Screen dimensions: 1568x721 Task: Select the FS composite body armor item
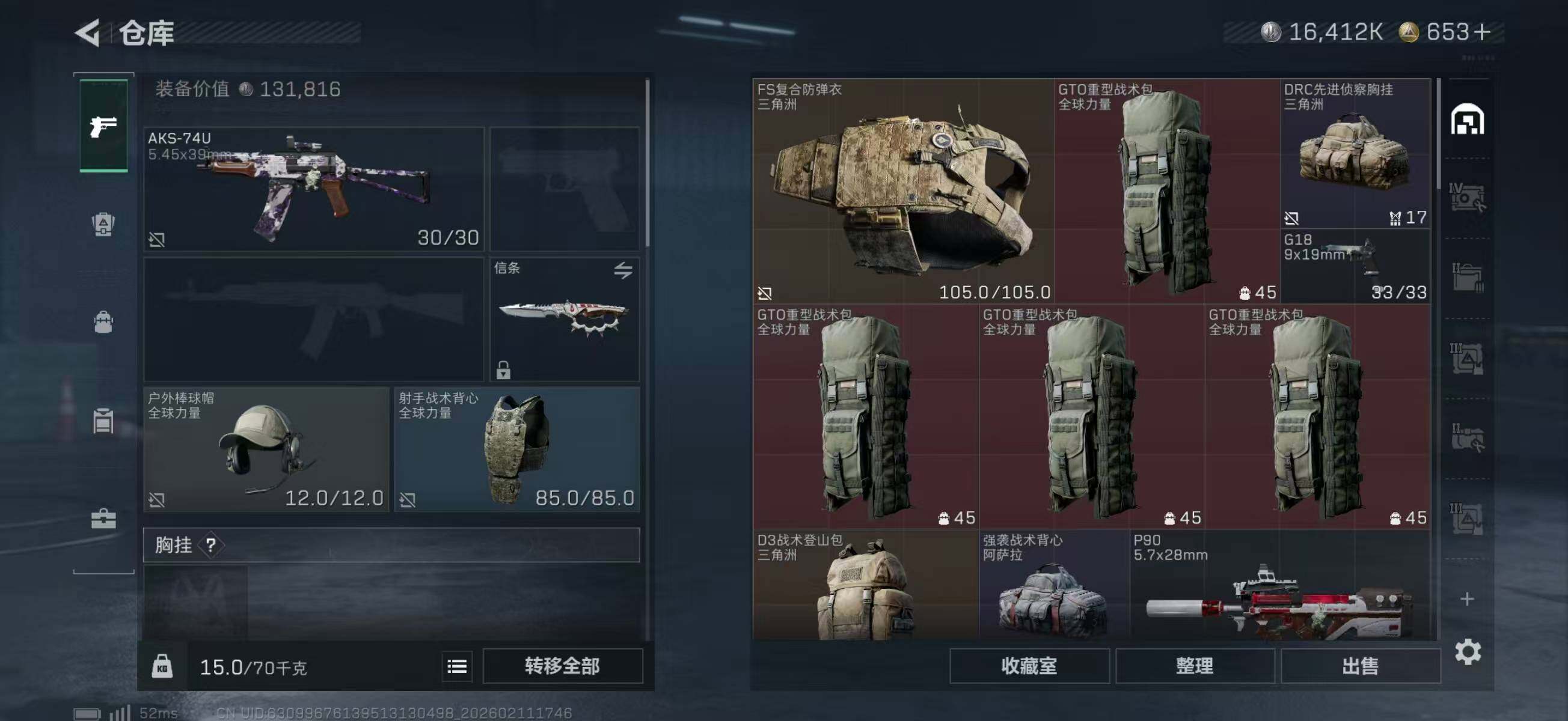click(903, 190)
